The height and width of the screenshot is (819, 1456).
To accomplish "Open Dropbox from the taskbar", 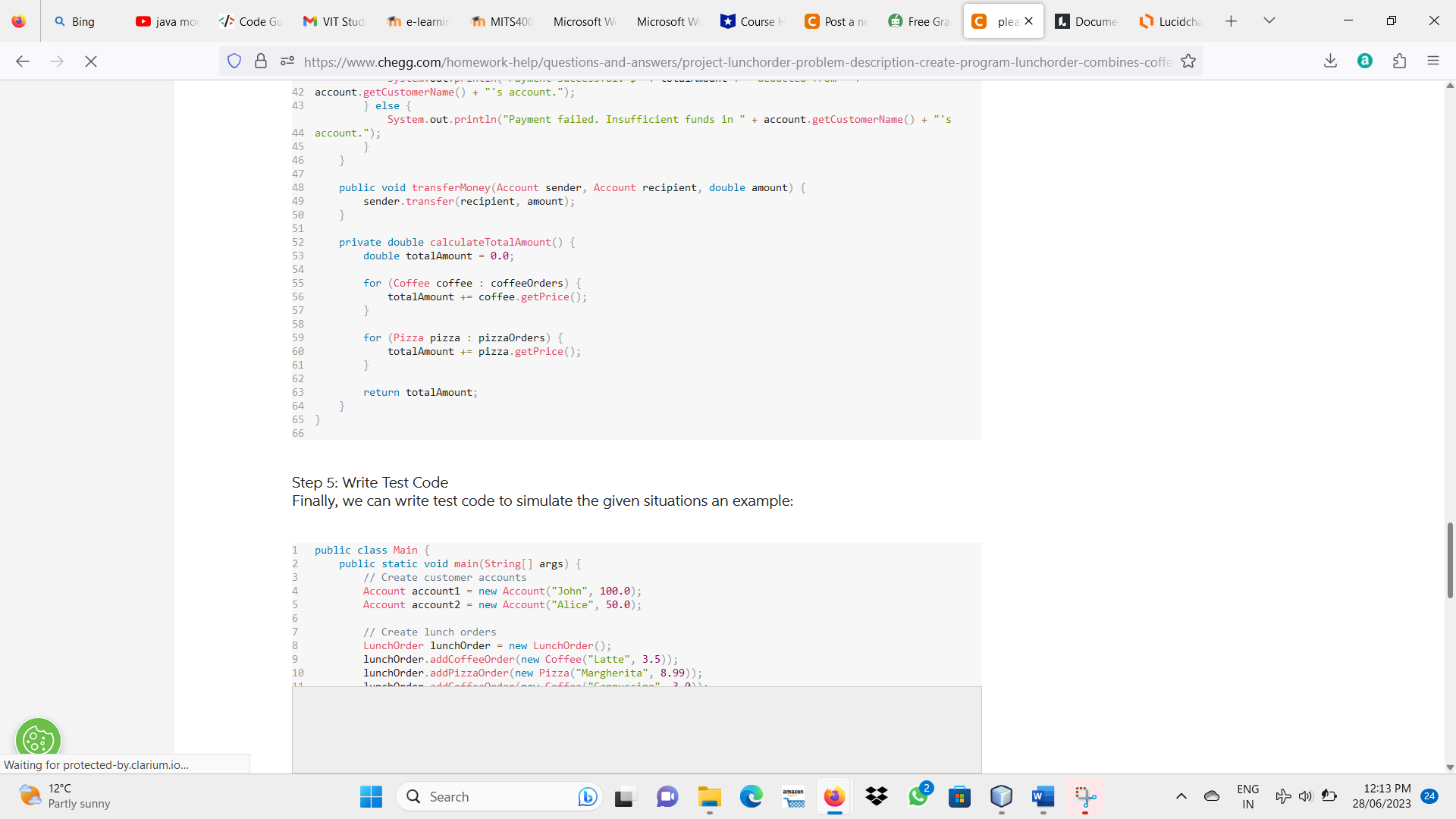I will (x=876, y=796).
